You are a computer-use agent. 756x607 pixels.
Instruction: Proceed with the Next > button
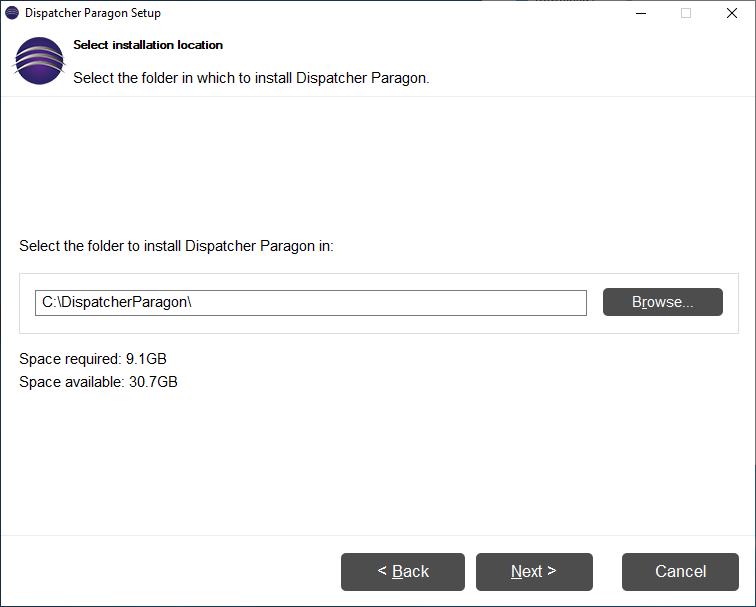(534, 572)
